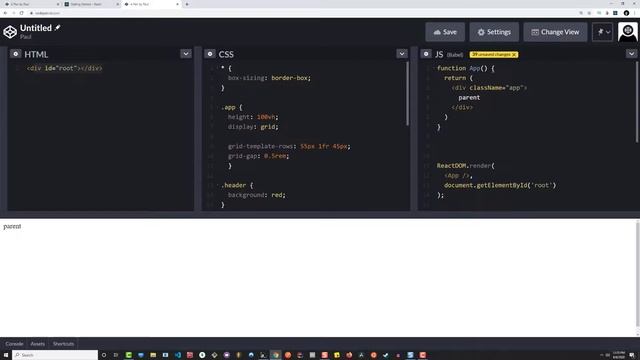Click the (Babel) preprocessor label

click(455, 55)
